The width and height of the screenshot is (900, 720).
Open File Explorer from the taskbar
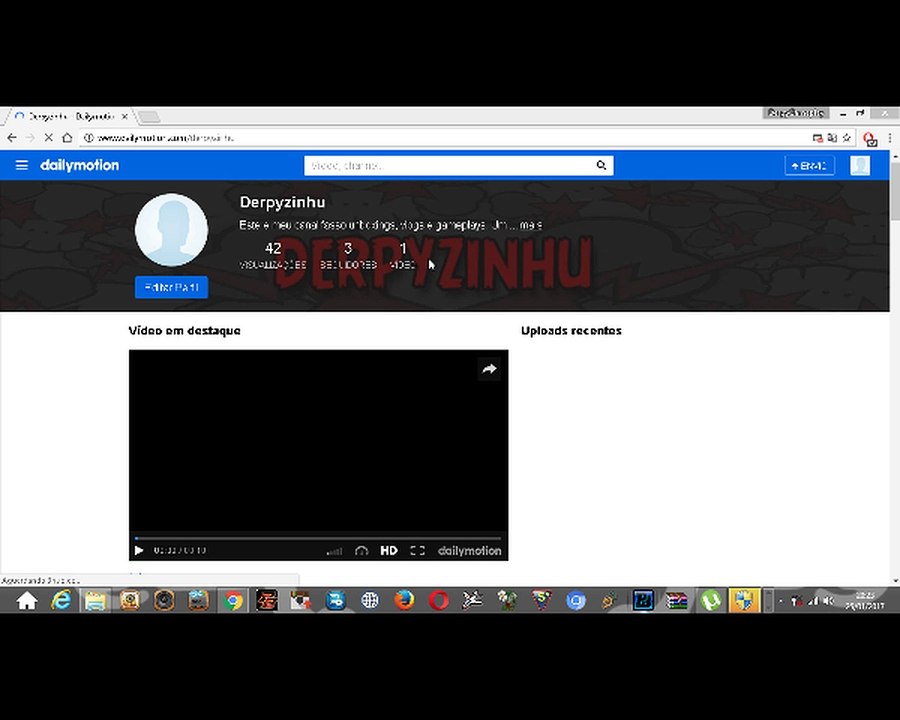tap(95, 601)
